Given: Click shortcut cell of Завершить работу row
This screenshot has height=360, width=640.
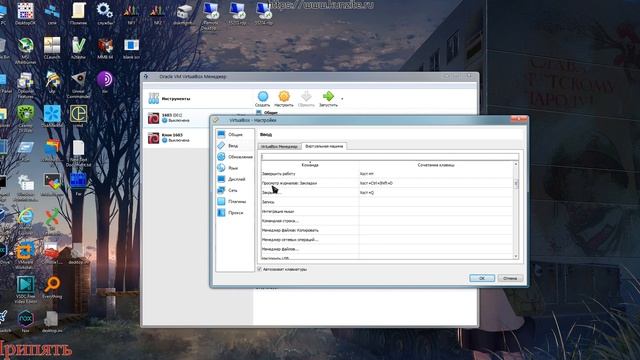Looking at the screenshot, I should point(436,174).
